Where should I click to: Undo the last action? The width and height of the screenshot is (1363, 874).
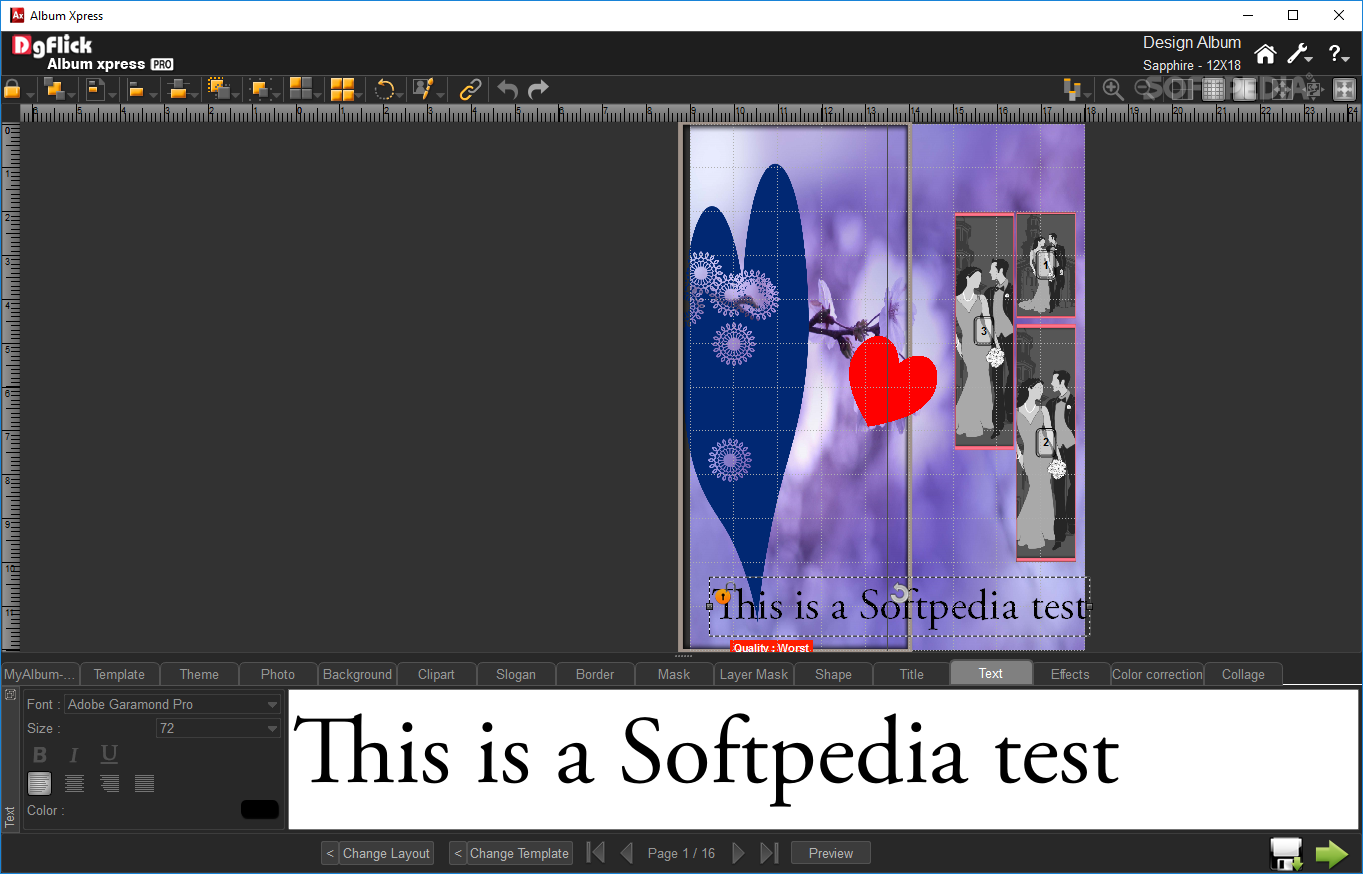click(x=507, y=90)
